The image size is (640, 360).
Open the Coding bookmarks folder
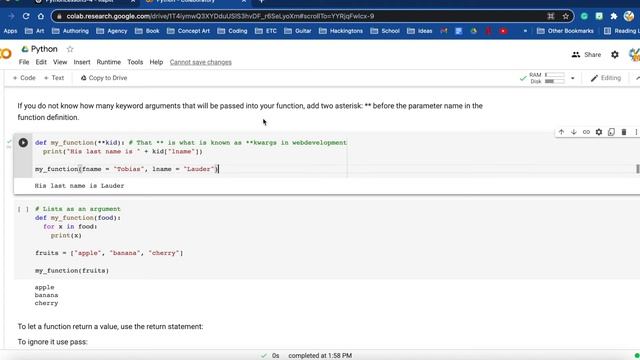(x=232, y=31)
